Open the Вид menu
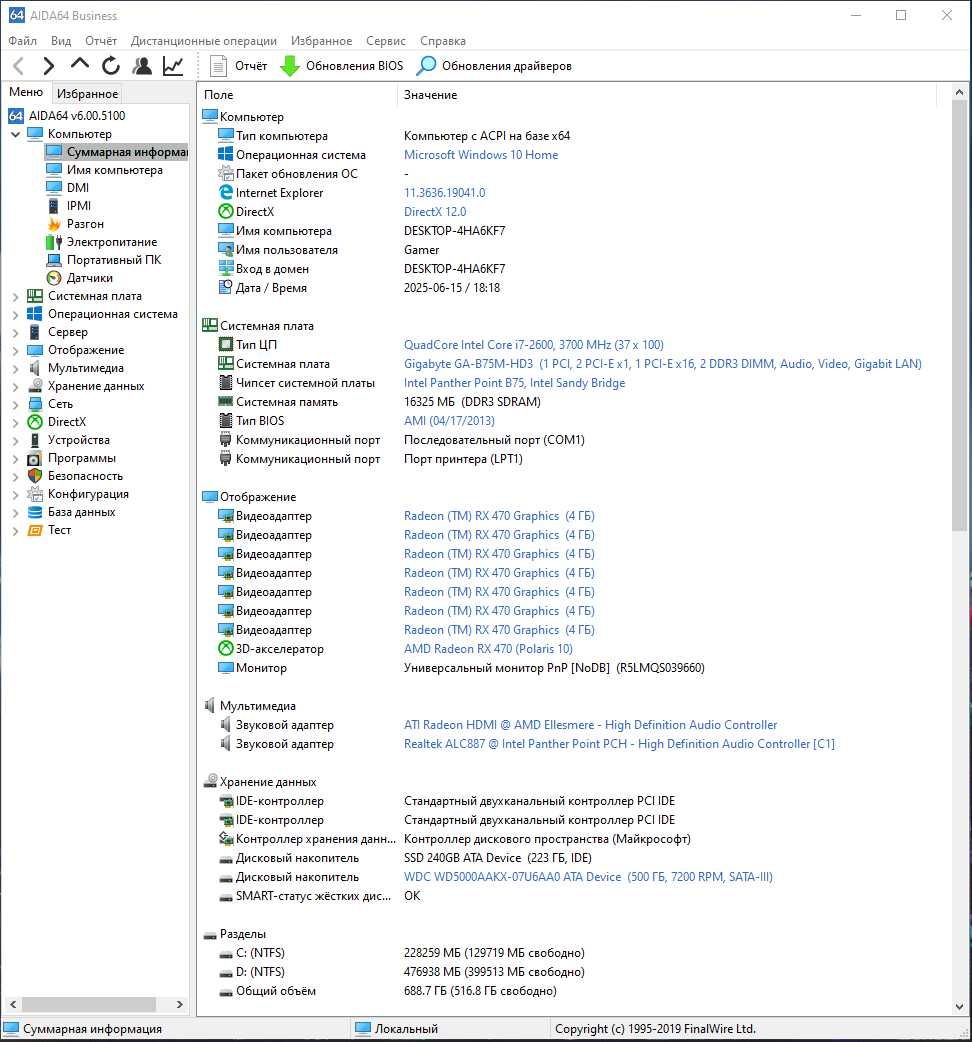Viewport: 972px width, 1042px height. tap(61, 41)
